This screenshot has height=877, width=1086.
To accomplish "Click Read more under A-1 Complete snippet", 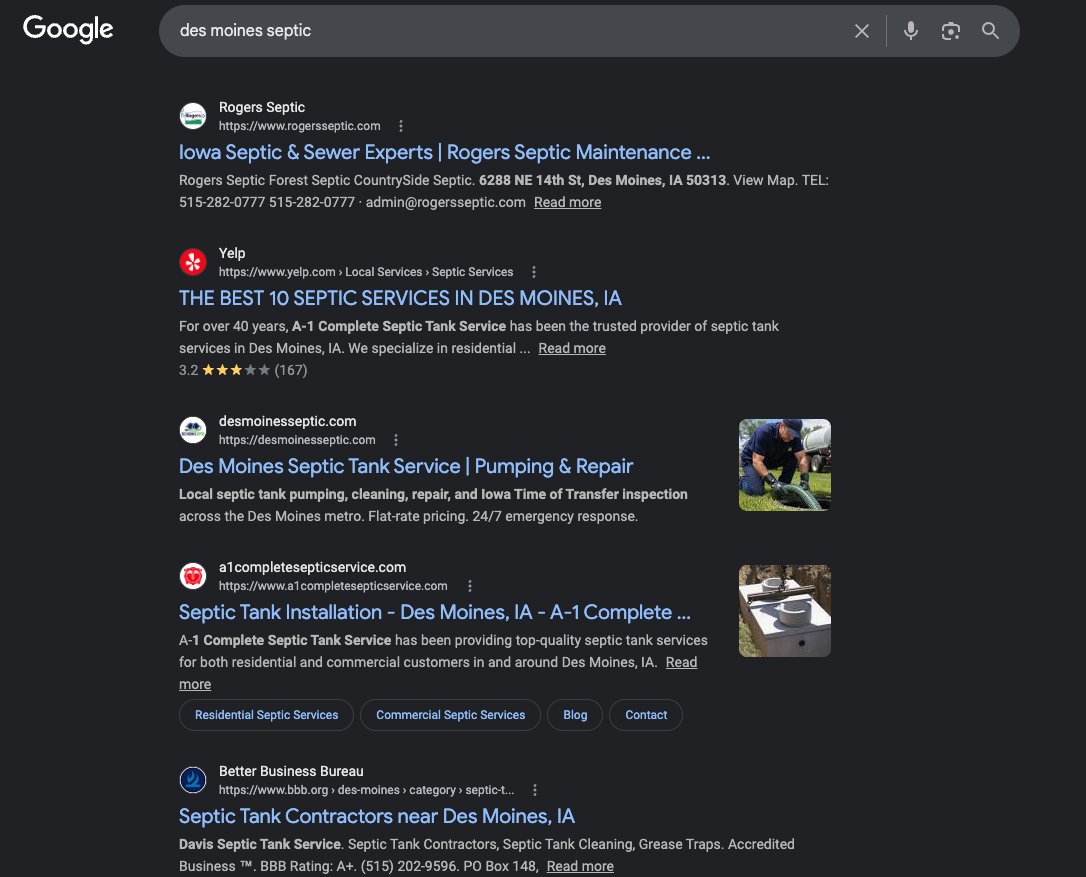I will pos(681,662).
